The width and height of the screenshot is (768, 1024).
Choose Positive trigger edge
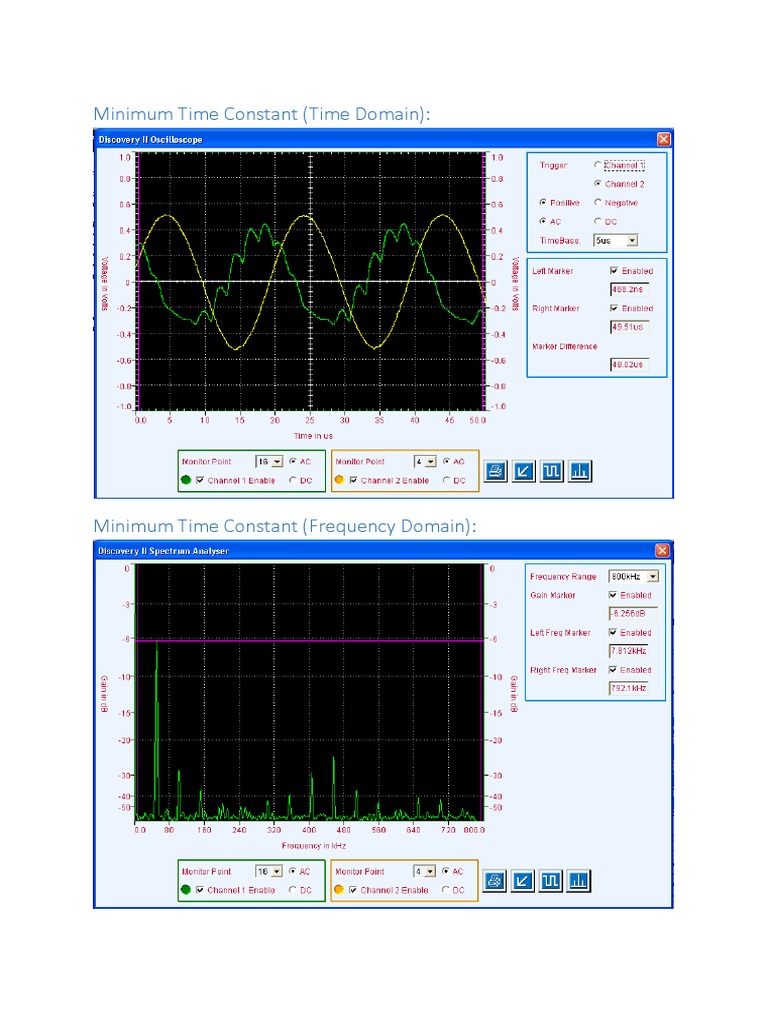(x=543, y=202)
